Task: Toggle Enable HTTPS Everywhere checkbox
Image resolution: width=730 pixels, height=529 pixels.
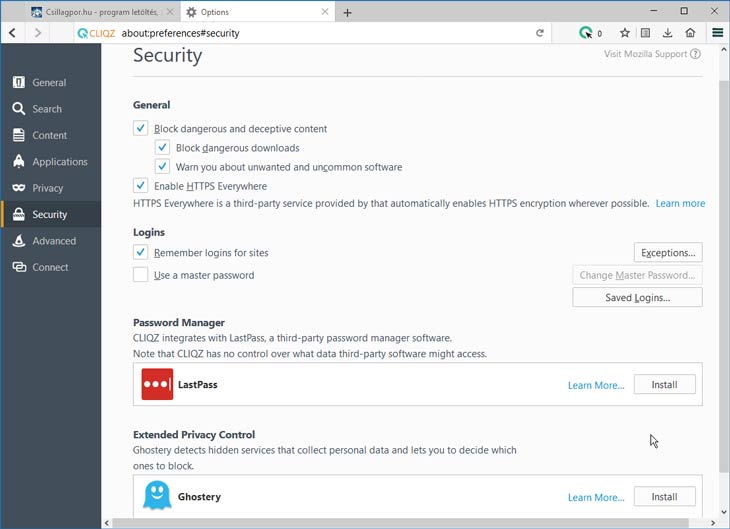Action: point(141,185)
